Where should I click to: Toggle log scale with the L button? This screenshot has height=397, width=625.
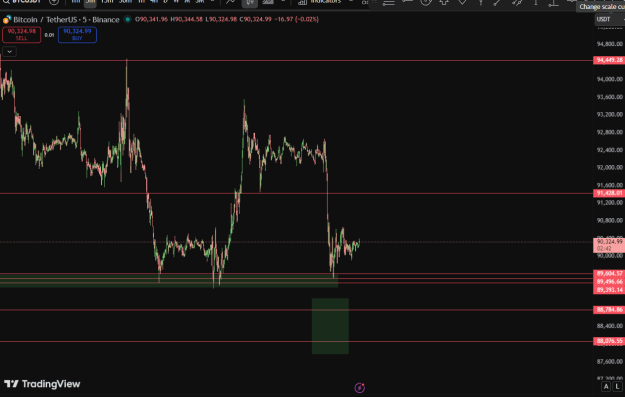[x=618, y=386]
